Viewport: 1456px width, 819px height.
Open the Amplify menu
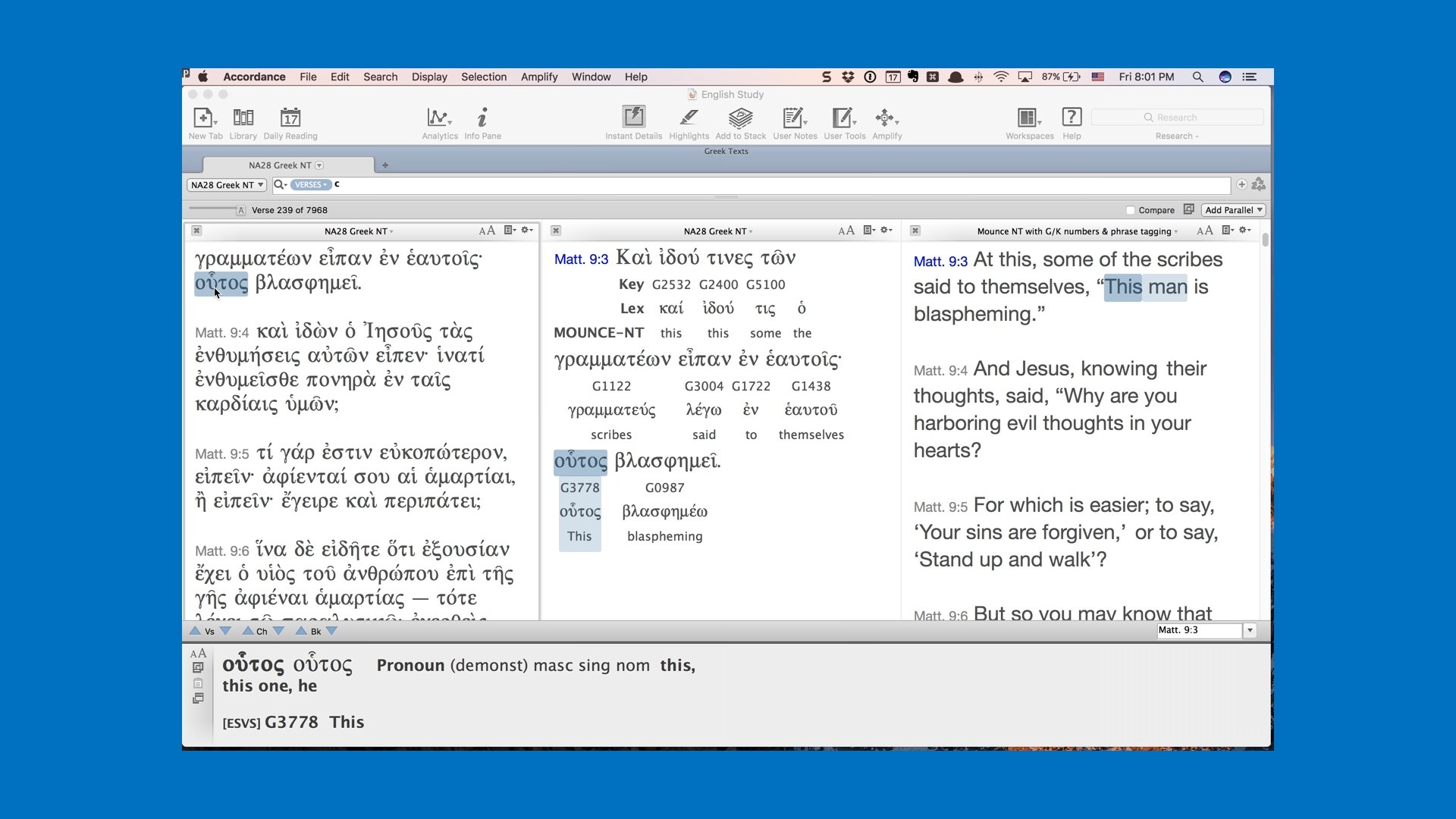(538, 77)
